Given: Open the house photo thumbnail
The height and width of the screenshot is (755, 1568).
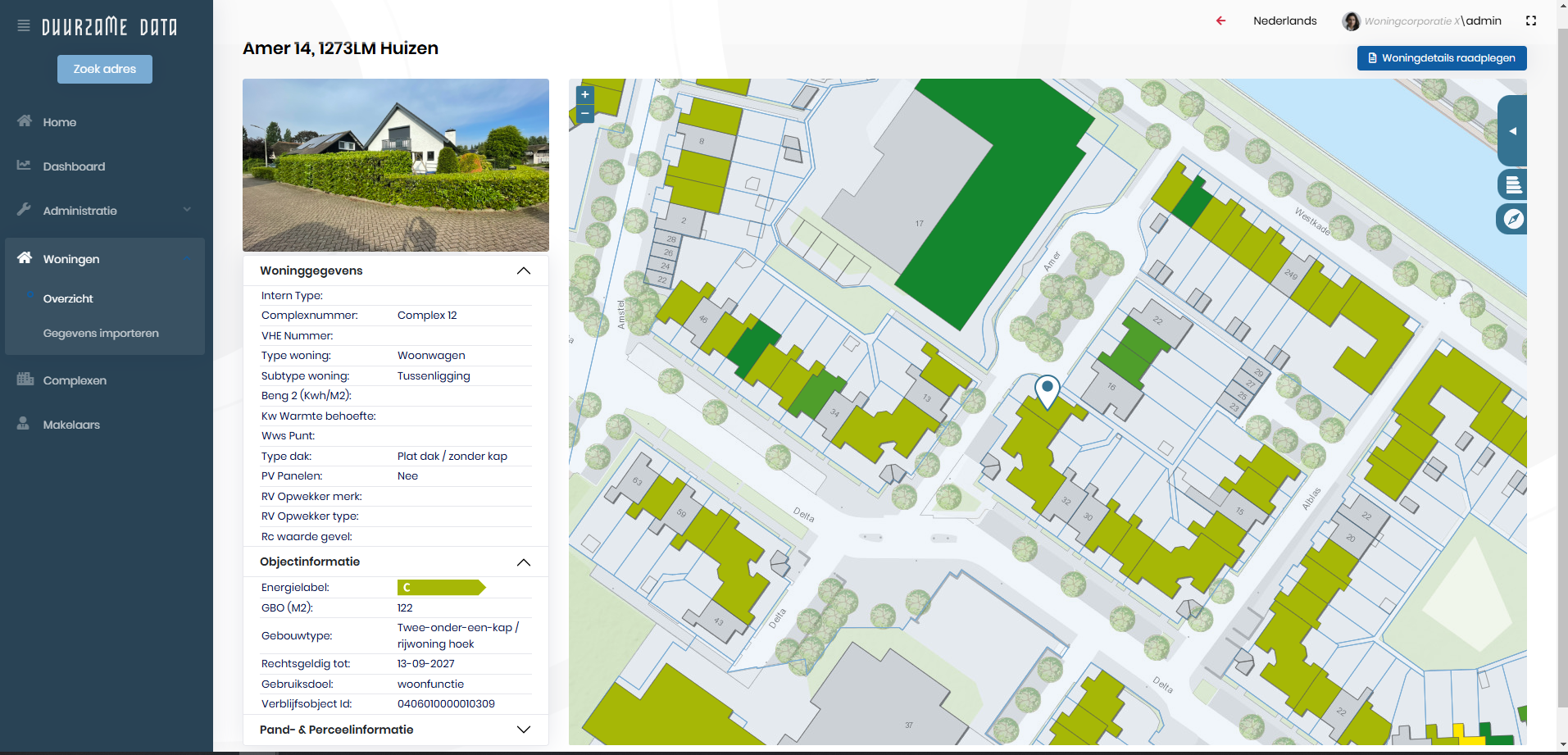Looking at the screenshot, I should (x=396, y=165).
